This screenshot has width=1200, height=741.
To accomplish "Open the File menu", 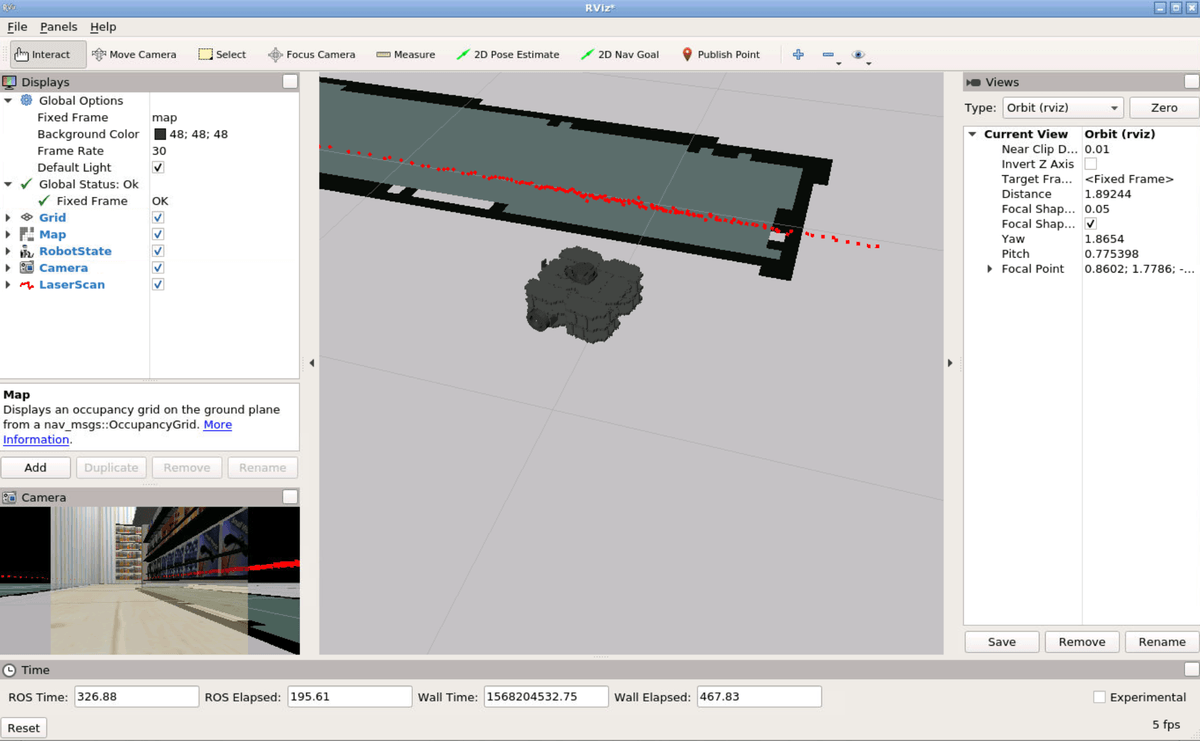I will (17, 27).
